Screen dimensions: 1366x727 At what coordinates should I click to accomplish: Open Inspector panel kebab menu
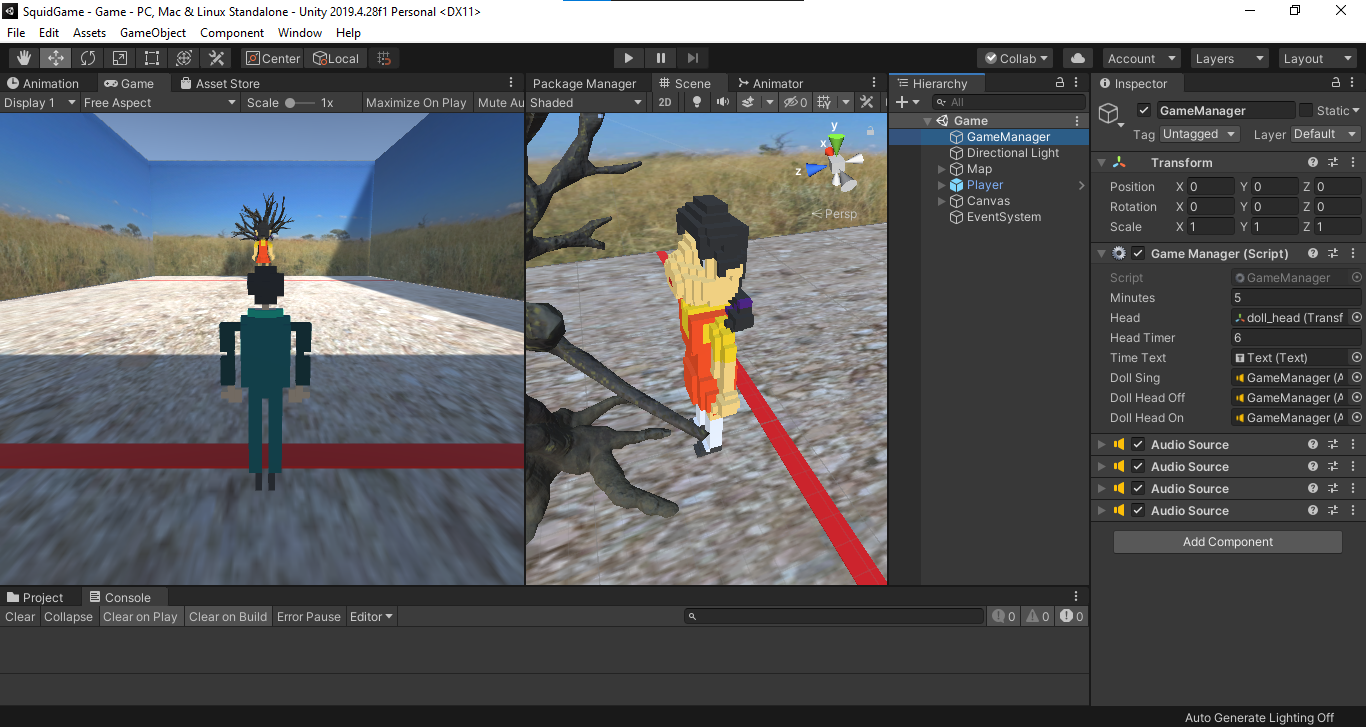click(x=1353, y=83)
